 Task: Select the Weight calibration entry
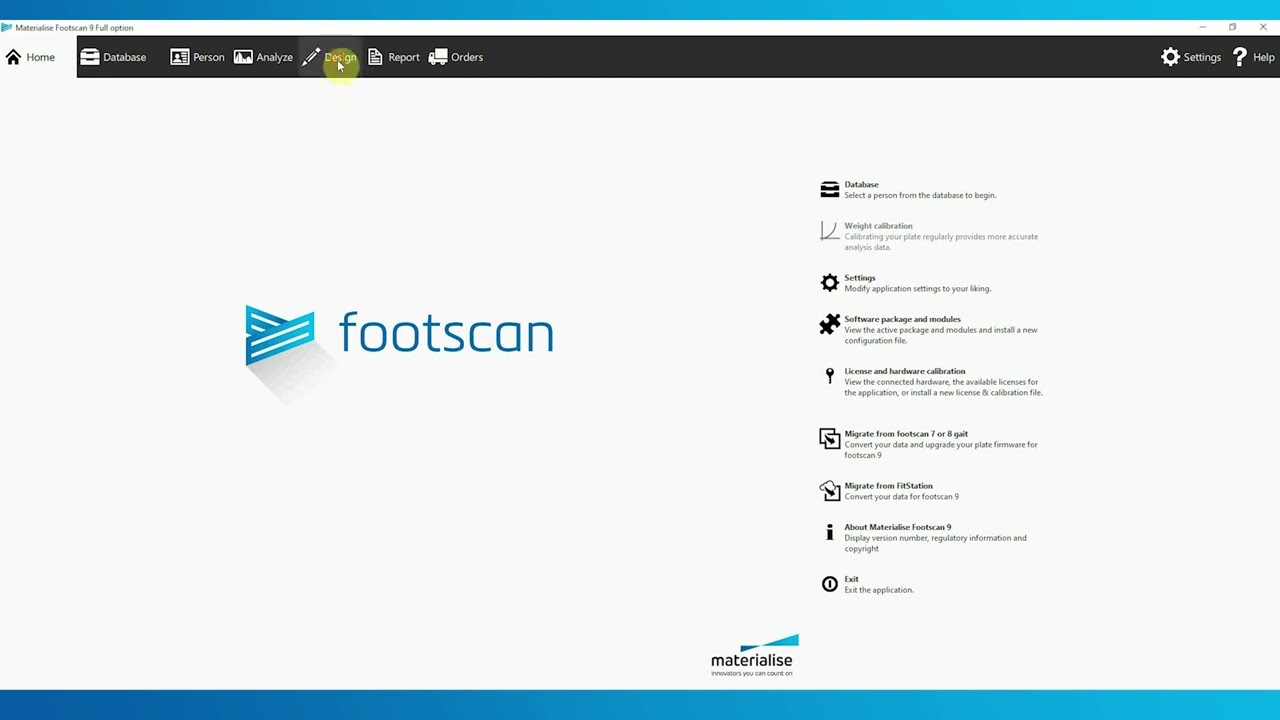click(x=878, y=226)
